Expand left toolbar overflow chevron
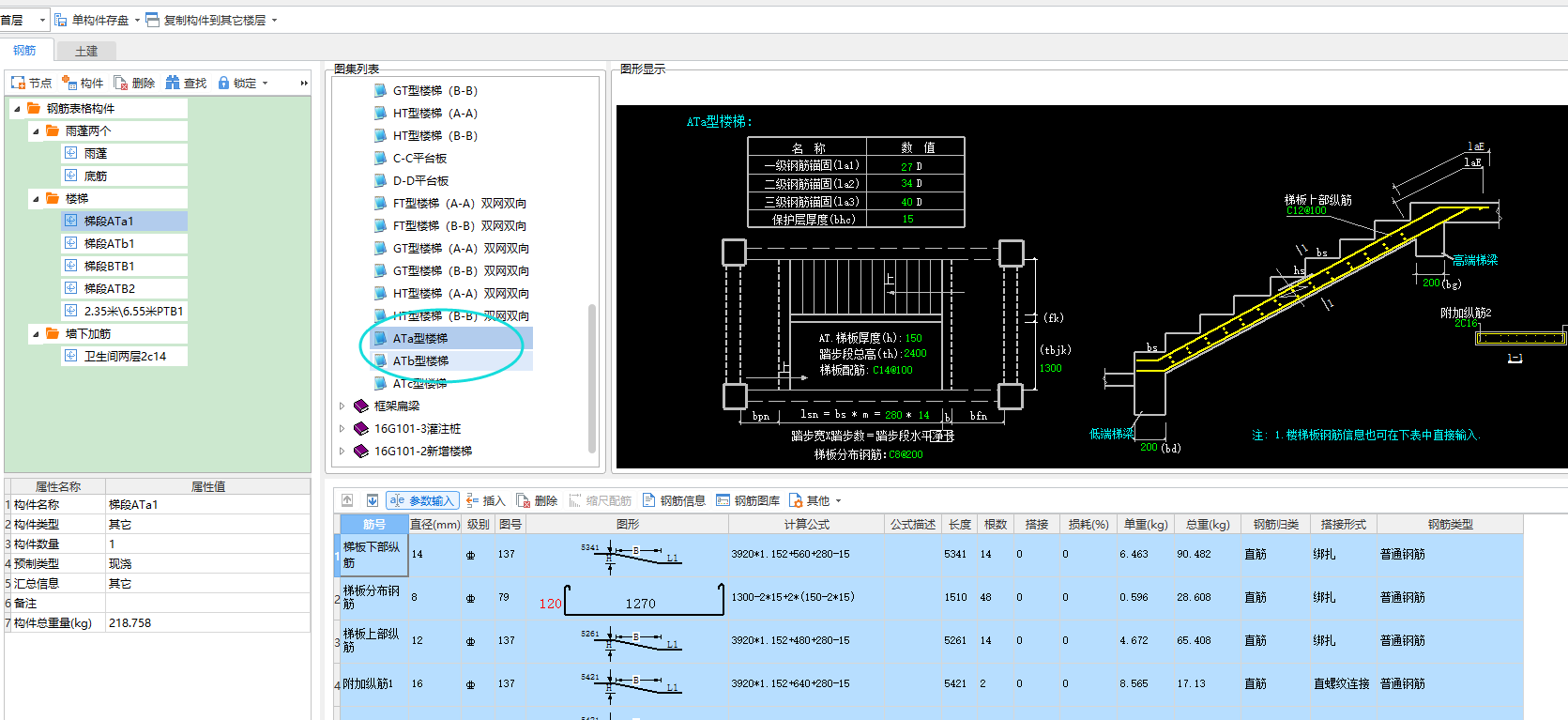Image resolution: width=1568 pixels, height=720 pixels. 304,83
